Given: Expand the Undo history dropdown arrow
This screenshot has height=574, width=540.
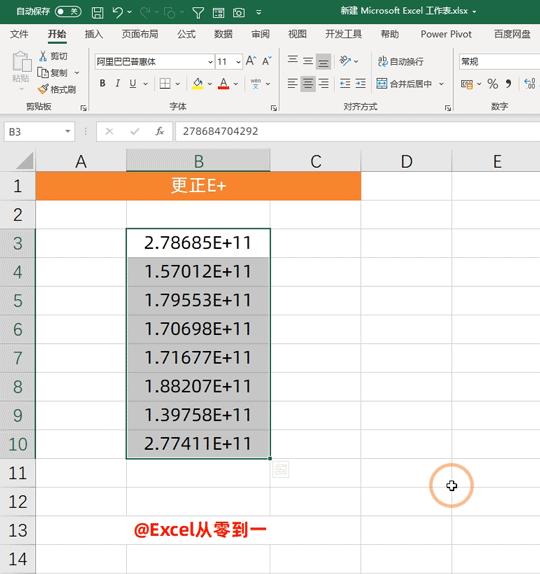Looking at the screenshot, I should 130,13.
